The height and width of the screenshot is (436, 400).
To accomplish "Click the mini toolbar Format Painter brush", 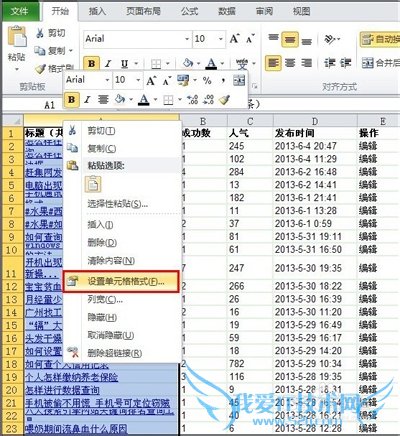I will [x=224, y=100].
